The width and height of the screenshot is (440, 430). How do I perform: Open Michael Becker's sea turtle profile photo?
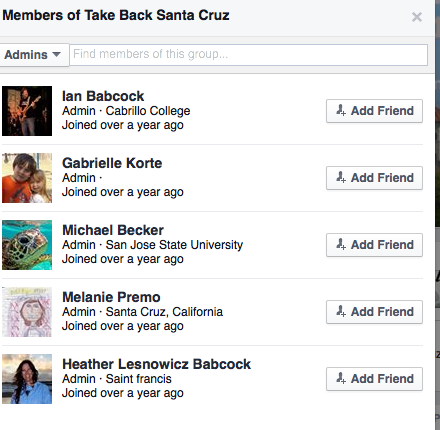click(27, 245)
